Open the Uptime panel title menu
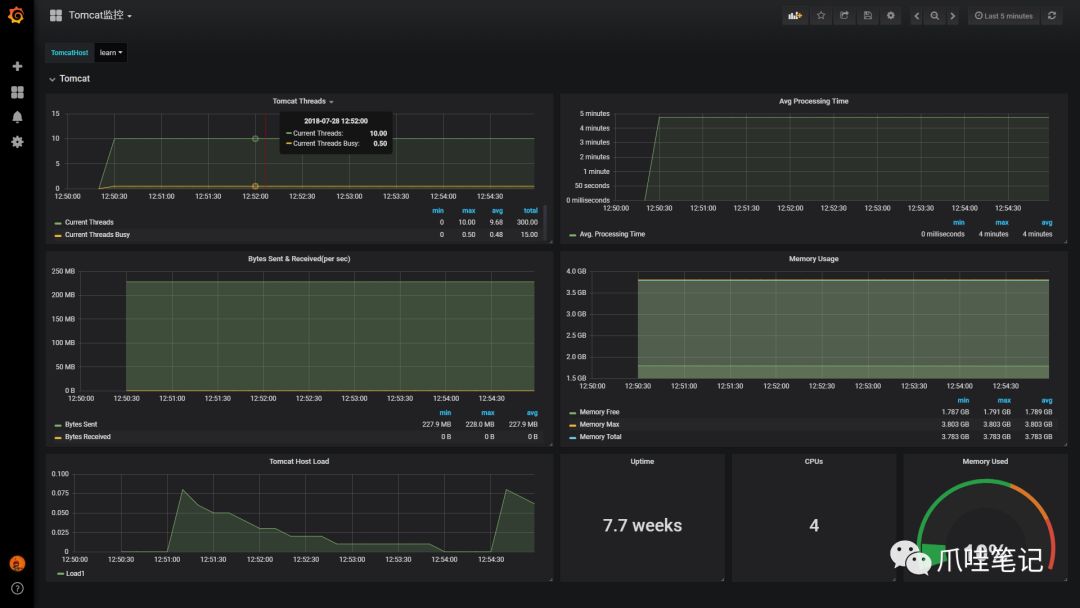Image resolution: width=1080 pixels, height=608 pixels. pyautogui.click(x=642, y=461)
